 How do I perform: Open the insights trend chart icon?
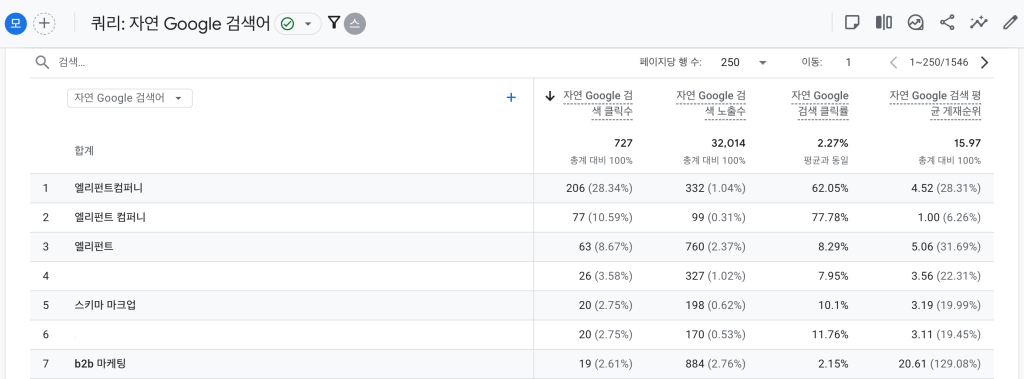tap(916, 23)
